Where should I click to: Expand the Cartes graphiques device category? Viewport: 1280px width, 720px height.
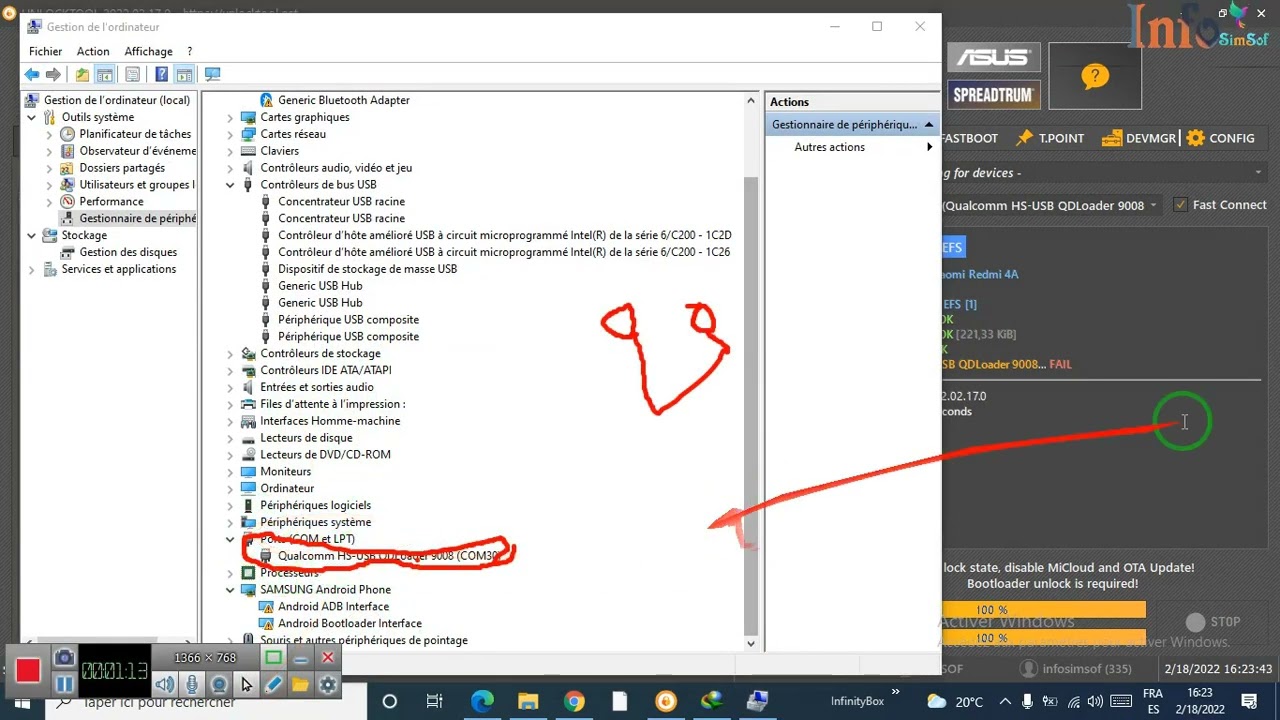(230, 117)
